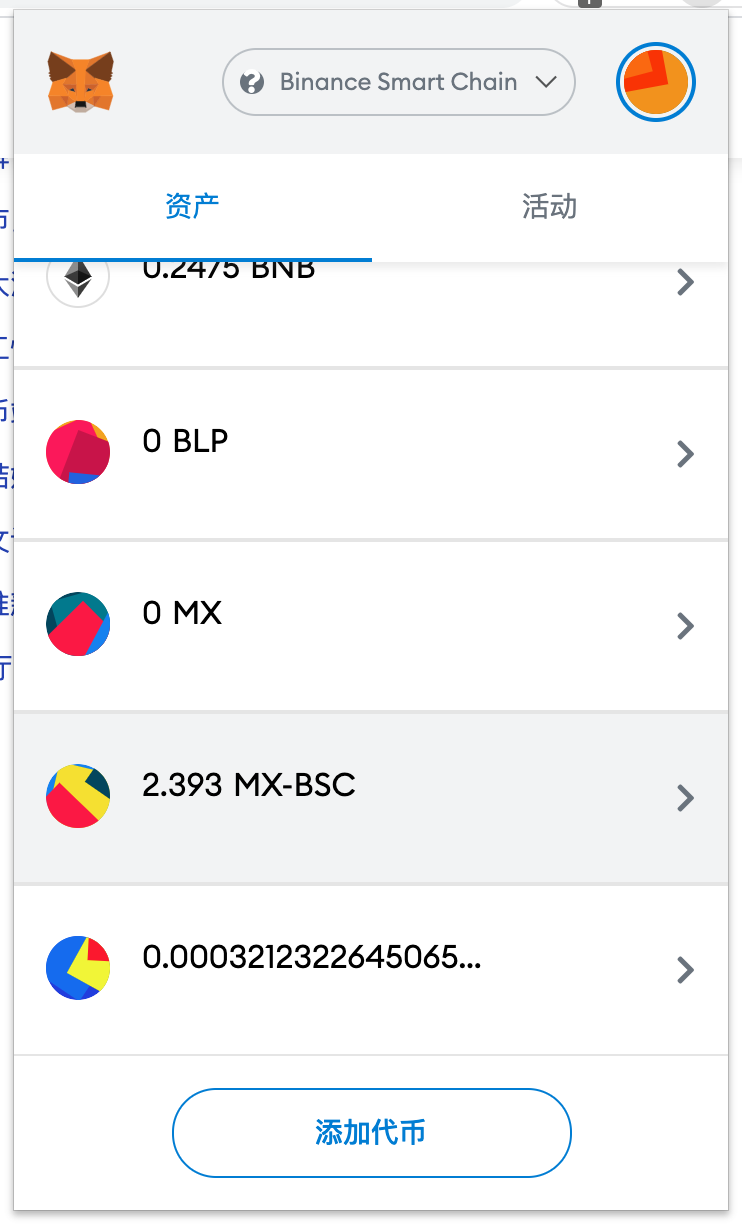Image resolution: width=742 pixels, height=1228 pixels.
Task: Click the 添加代币 button
Action: pos(372,1133)
